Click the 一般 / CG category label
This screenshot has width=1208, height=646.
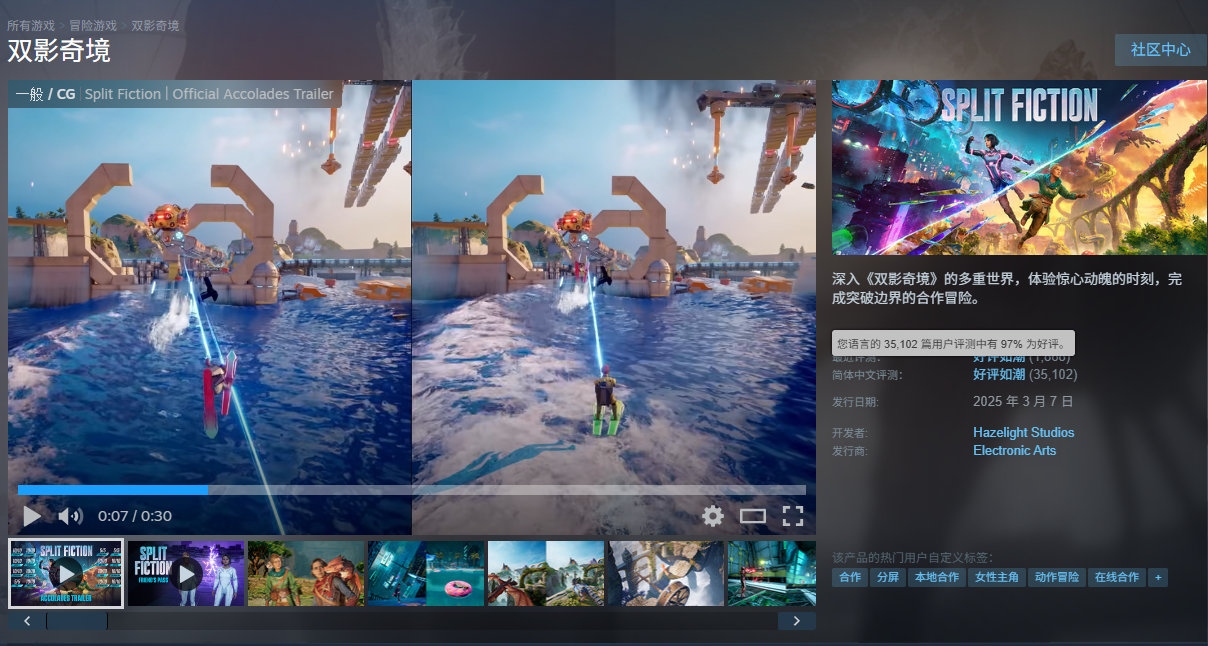pos(45,94)
